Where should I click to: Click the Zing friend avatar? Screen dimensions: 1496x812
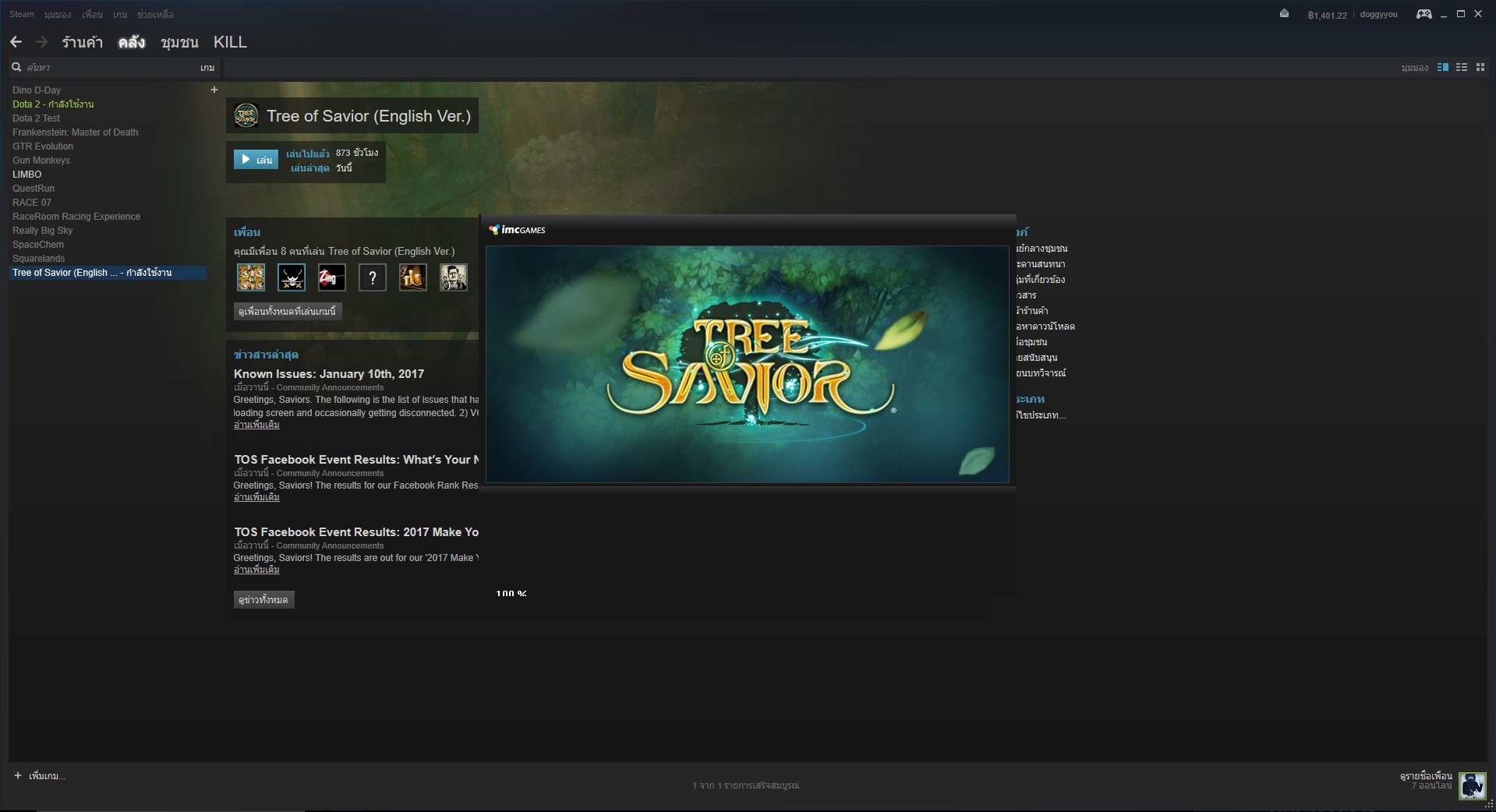[331, 277]
